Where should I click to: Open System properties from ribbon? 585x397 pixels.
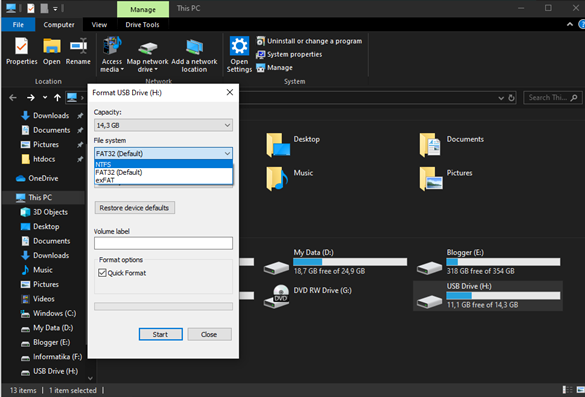point(289,54)
